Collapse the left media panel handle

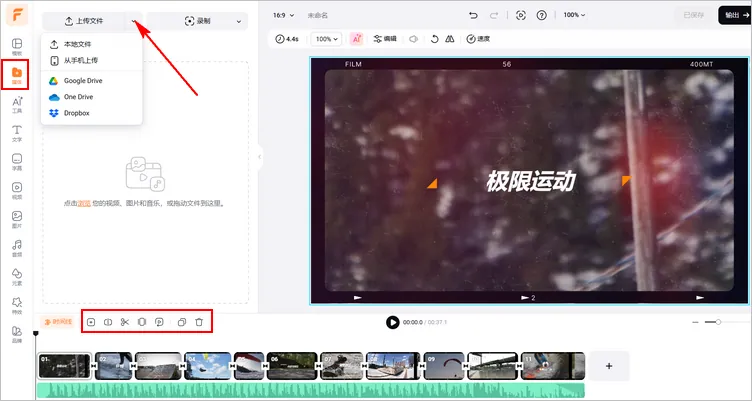coord(260,157)
